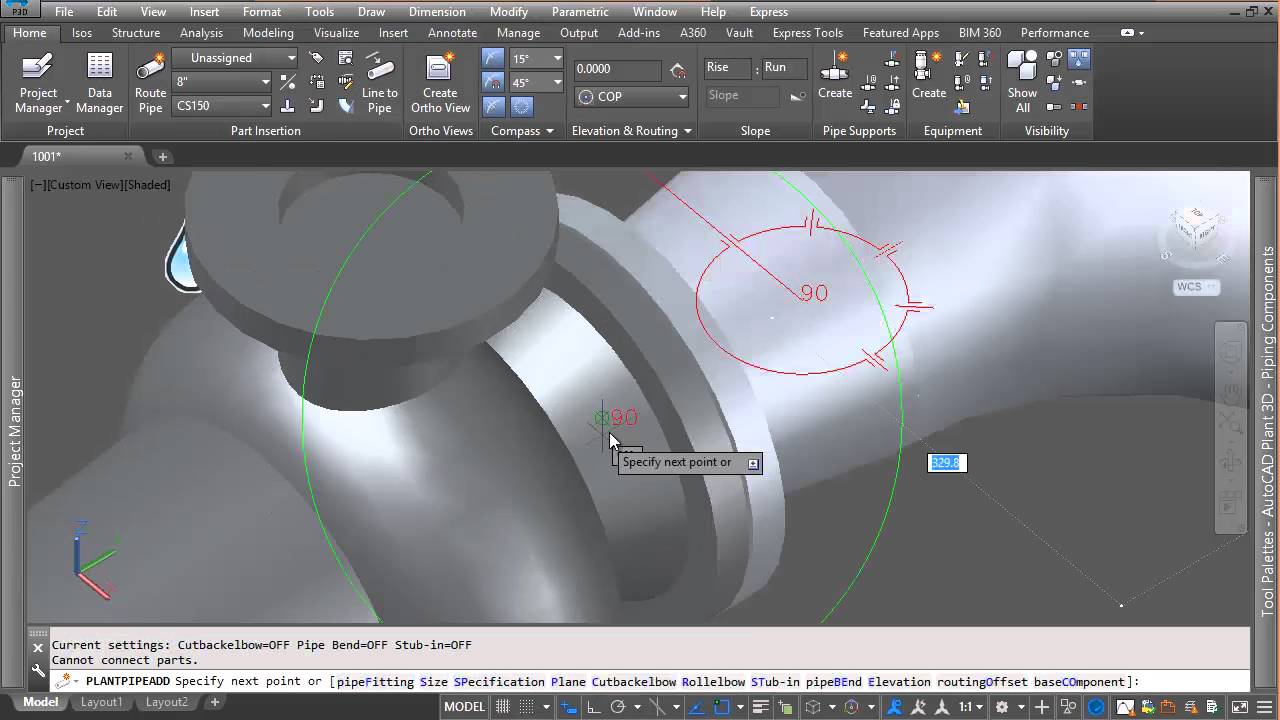This screenshot has height=720, width=1280.
Task: Expand the Compass panel
Action: coord(522,131)
